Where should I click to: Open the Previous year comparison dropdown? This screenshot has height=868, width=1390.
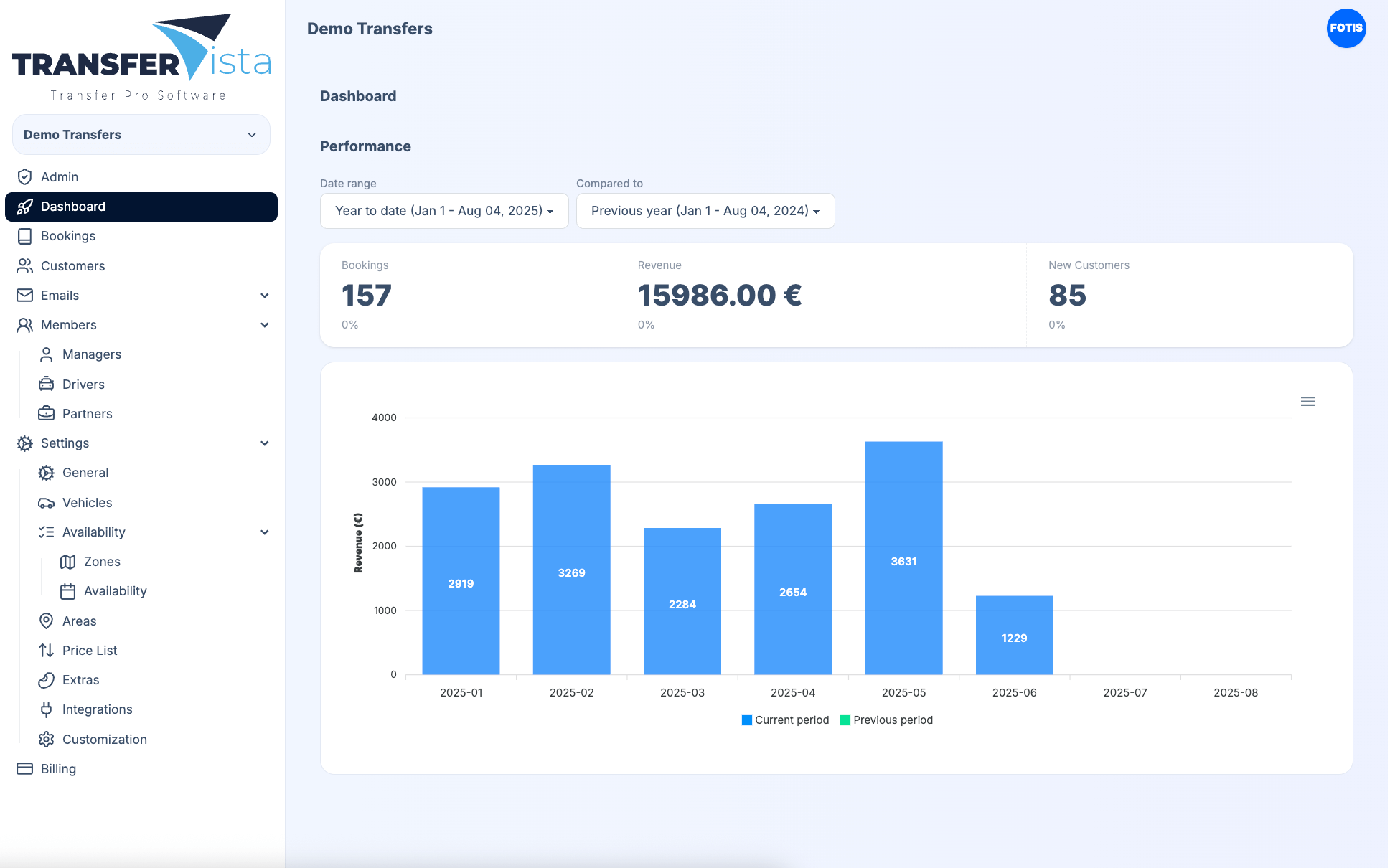pyautogui.click(x=705, y=211)
